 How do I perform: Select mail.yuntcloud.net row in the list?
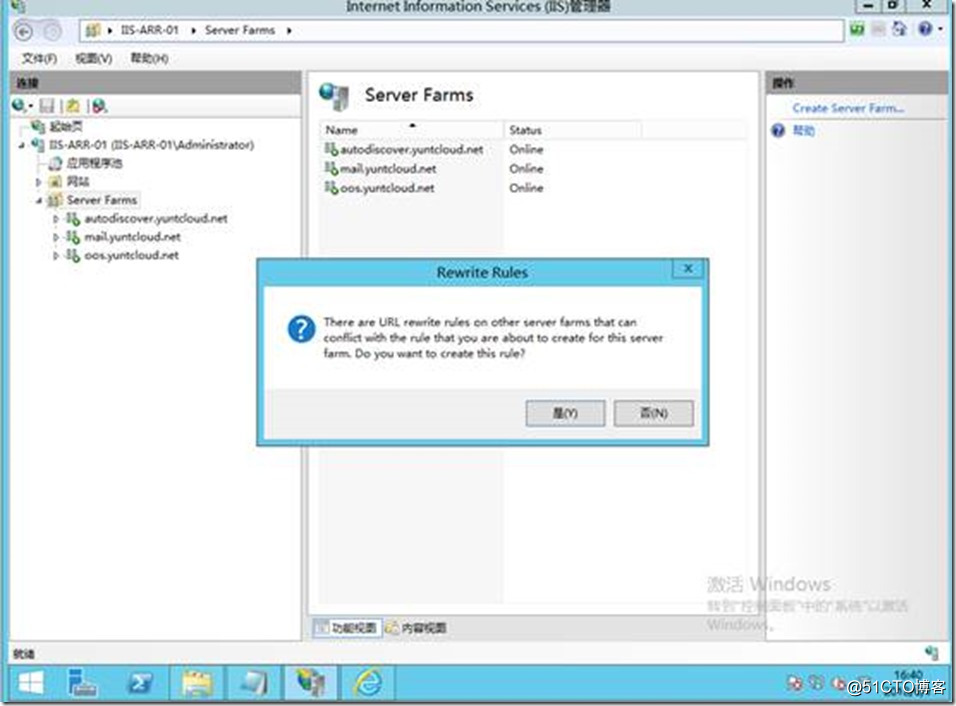point(533,168)
